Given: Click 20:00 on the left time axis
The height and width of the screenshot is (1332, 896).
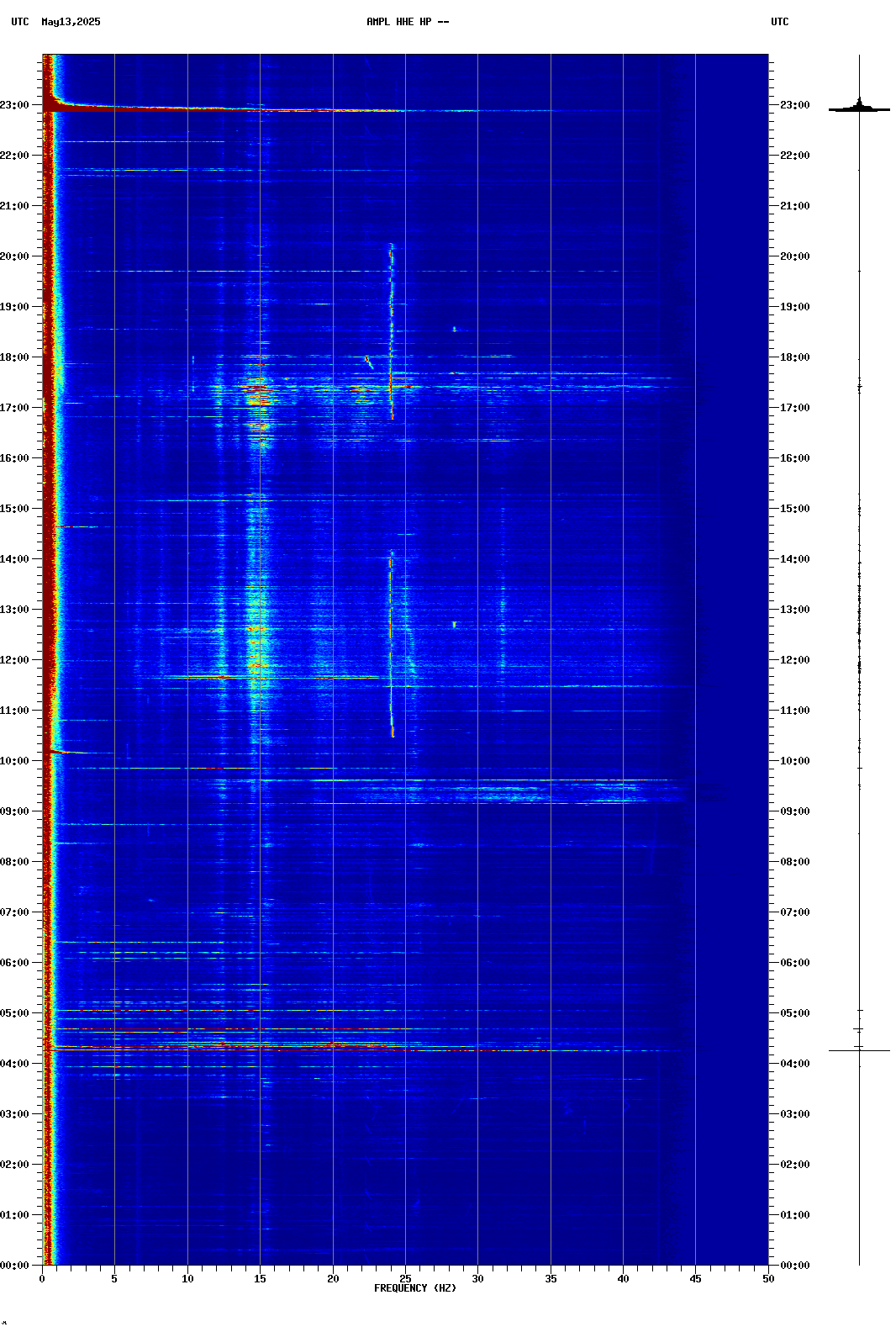Looking at the screenshot, I should click(x=14, y=256).
